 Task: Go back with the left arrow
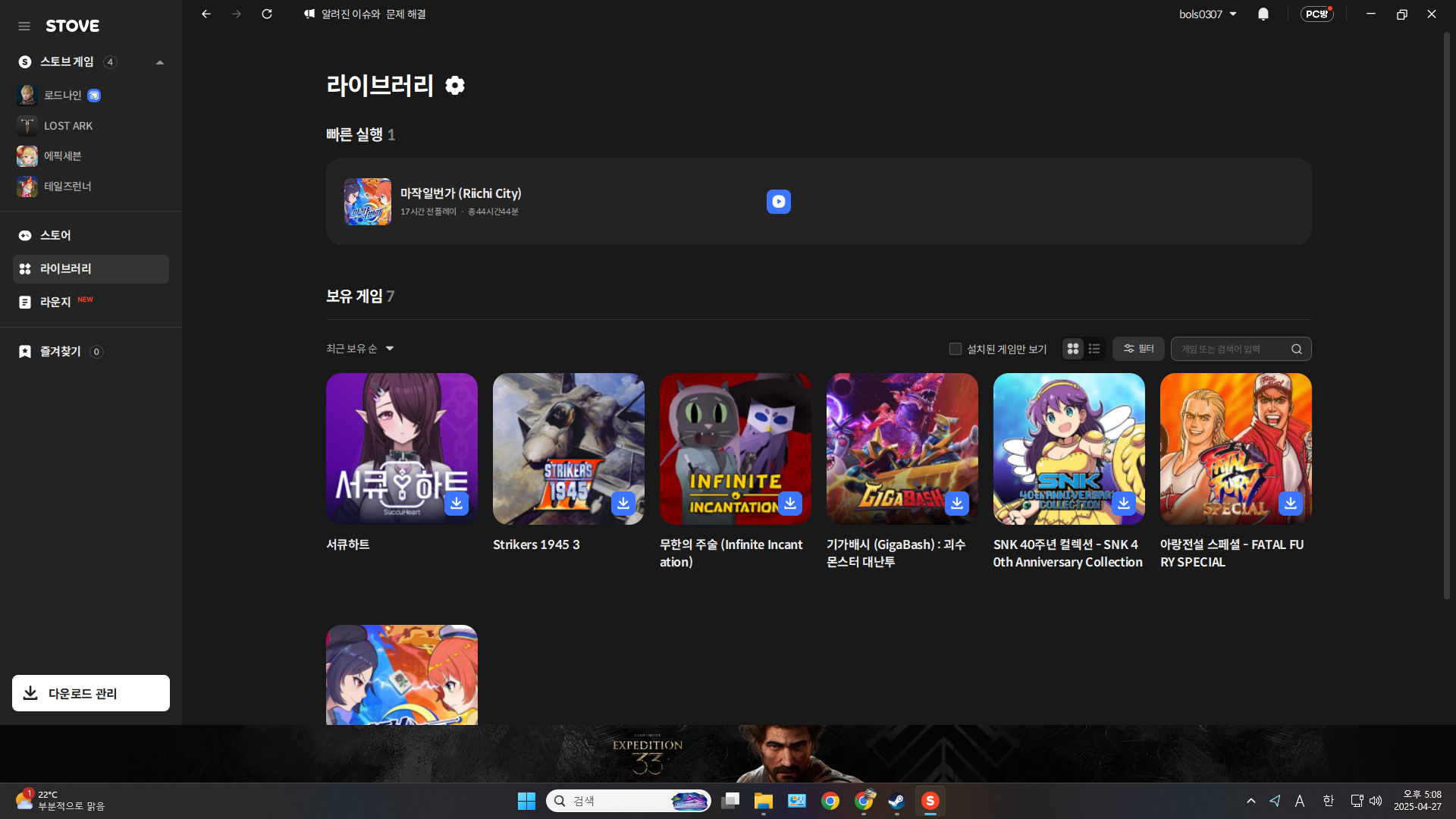point(206,14)
